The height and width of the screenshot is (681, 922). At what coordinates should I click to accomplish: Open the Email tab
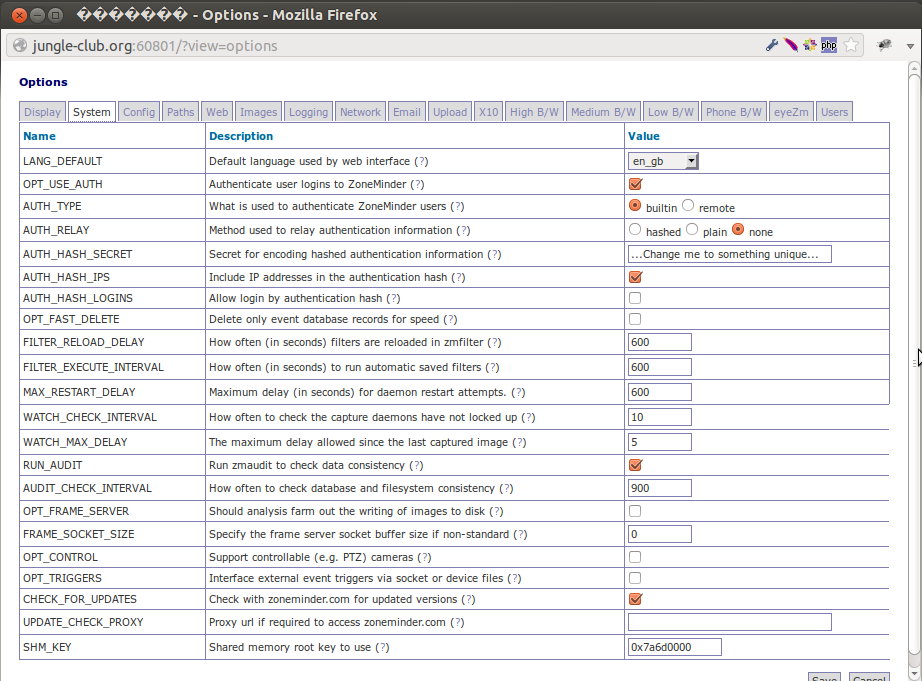[407, 112]
